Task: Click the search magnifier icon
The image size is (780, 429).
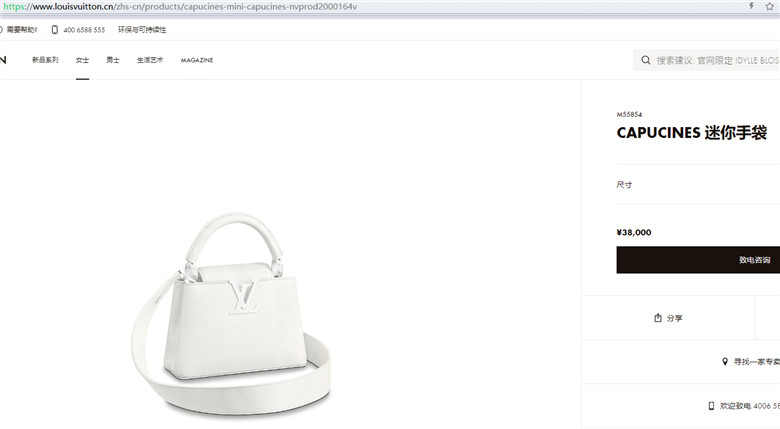Action: tap(646, 60)
